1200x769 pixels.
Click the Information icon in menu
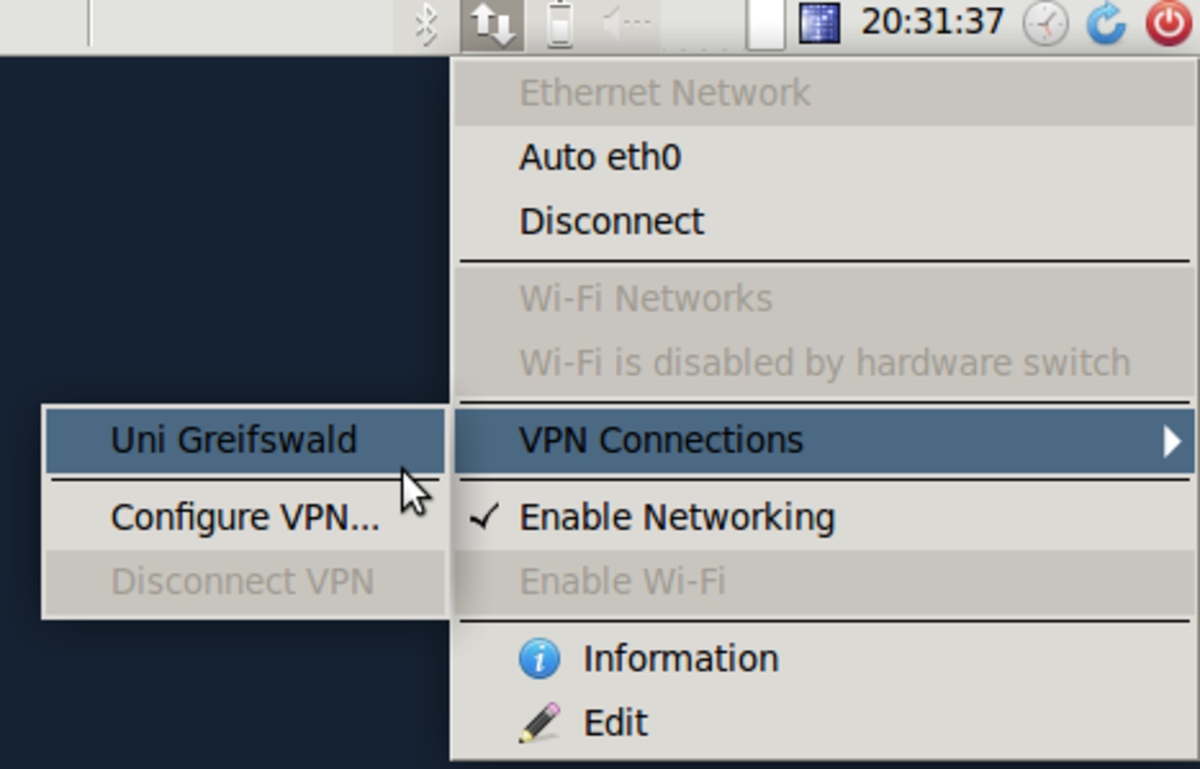539,659
